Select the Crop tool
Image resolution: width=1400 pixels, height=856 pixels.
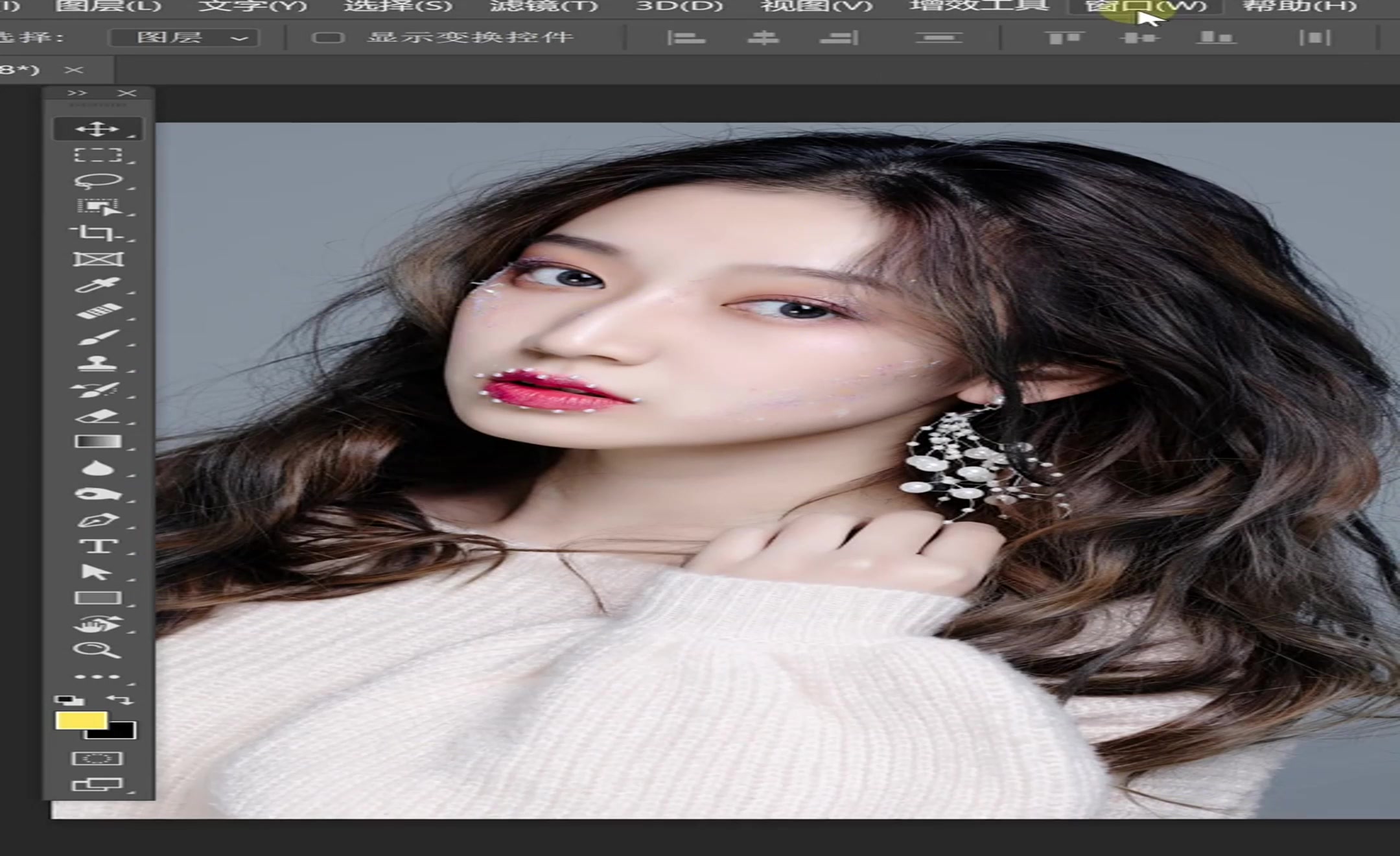97,233
